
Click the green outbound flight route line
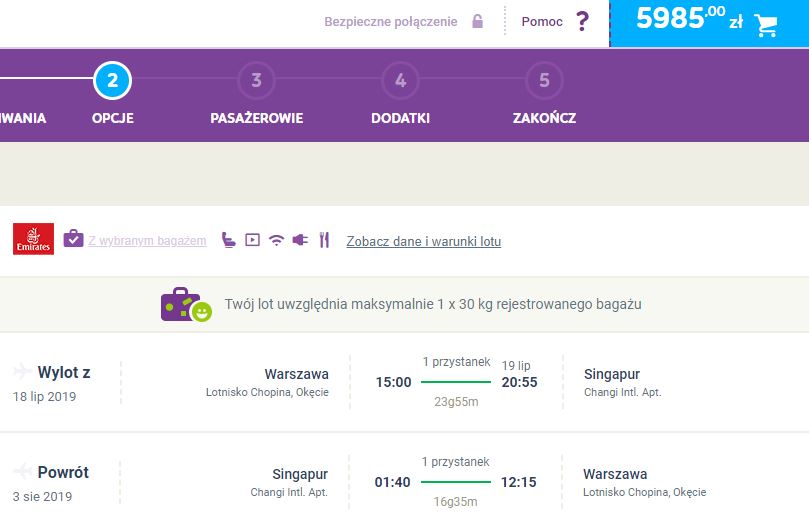[x=456, y=382]
